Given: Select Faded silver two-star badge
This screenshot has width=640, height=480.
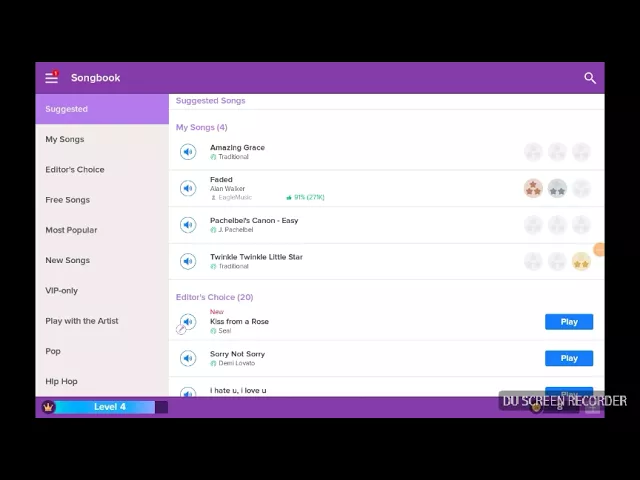Looking at the screenshot, I should (557, 189).
